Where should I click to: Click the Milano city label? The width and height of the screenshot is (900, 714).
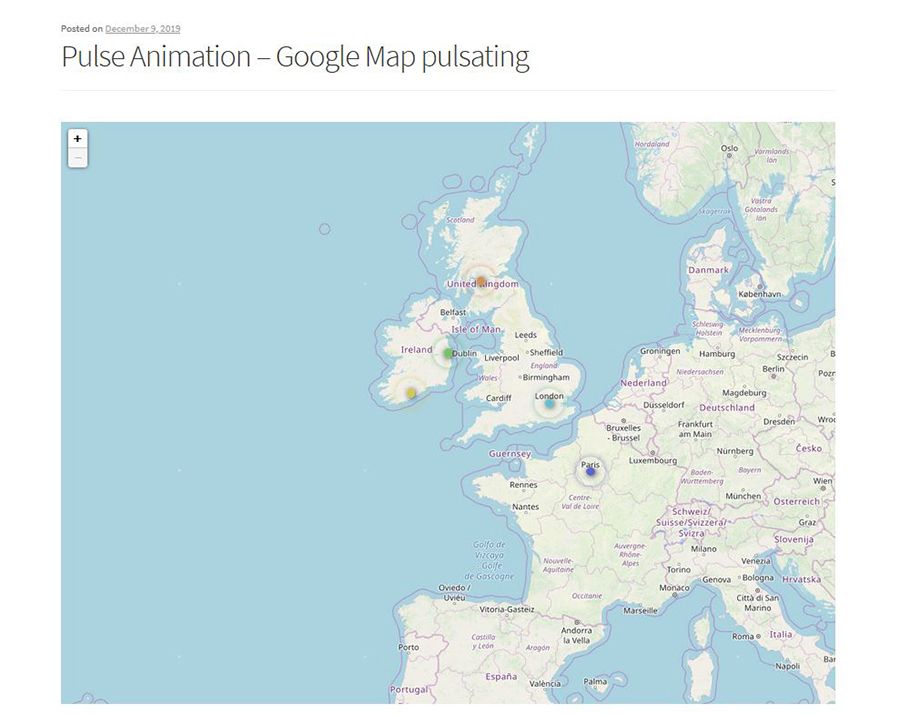[704, 549]
